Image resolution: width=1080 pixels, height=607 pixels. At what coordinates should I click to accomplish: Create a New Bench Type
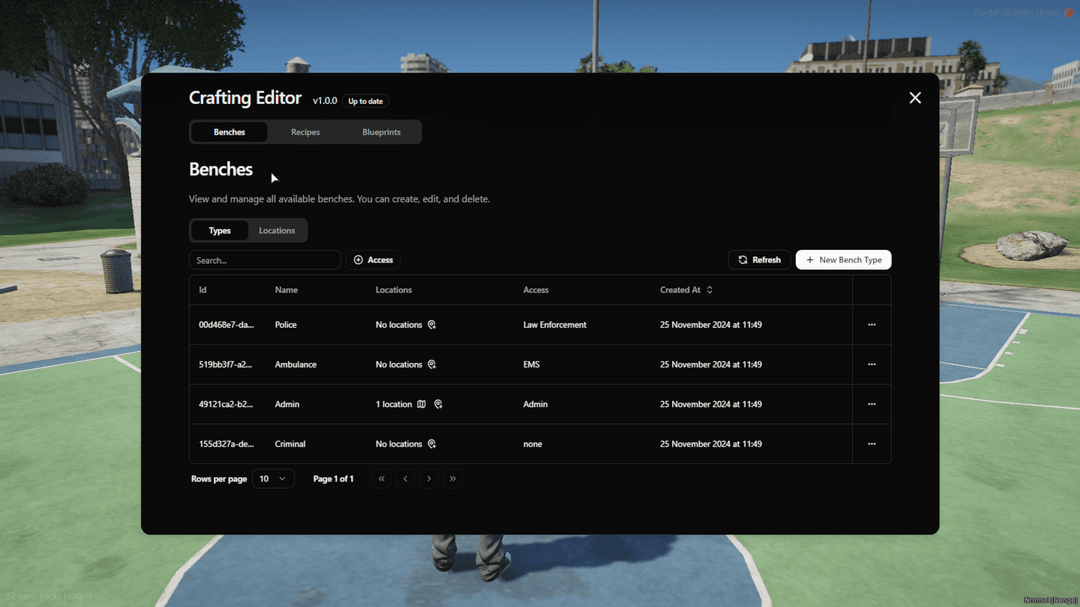click(843, 260)
